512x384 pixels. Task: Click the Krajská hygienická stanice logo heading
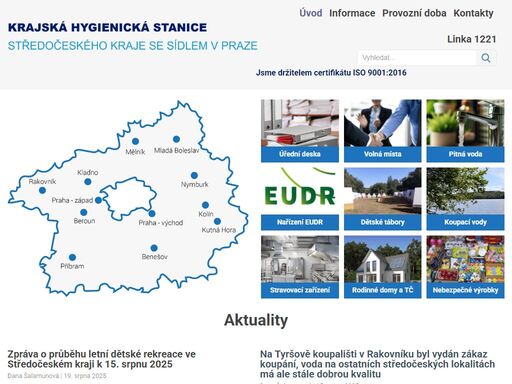(x=107, y=27)
